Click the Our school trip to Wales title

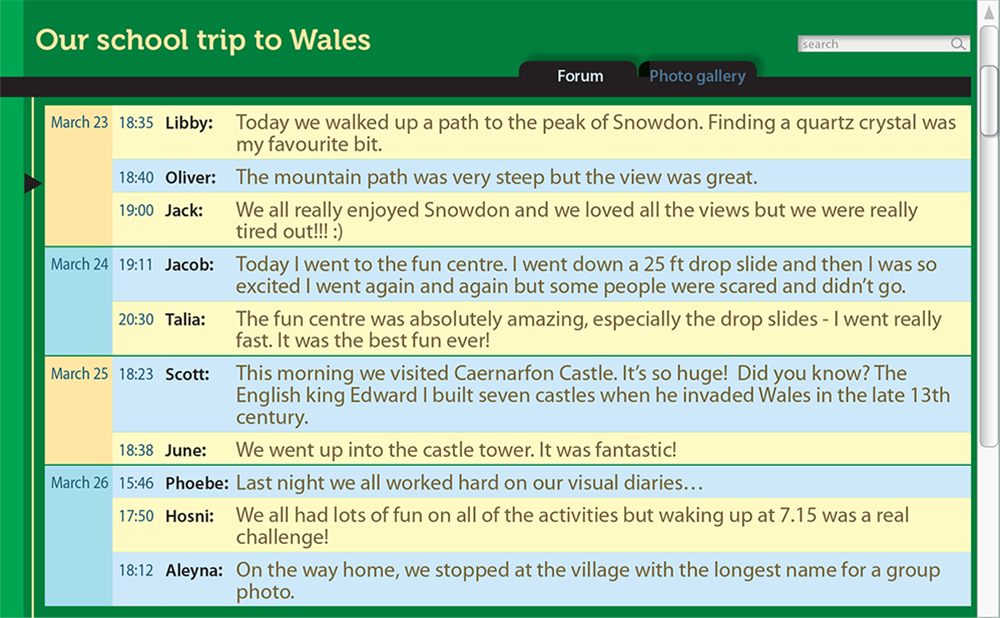203,40
